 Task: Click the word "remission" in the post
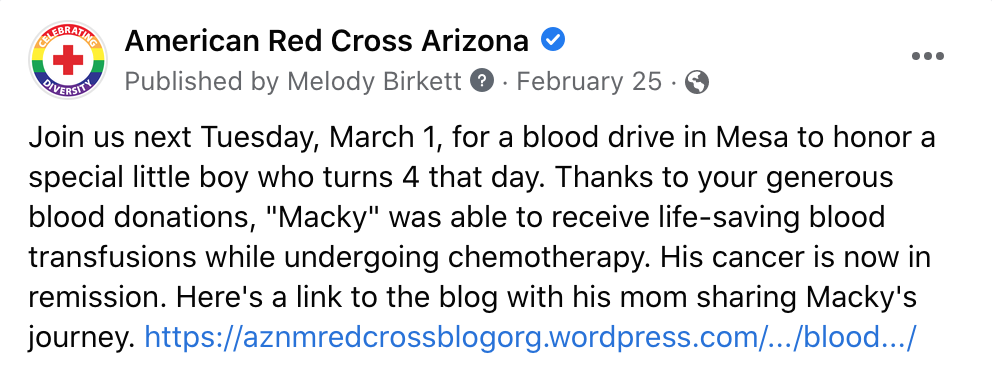pyautogui.click(x=99, y=298)
